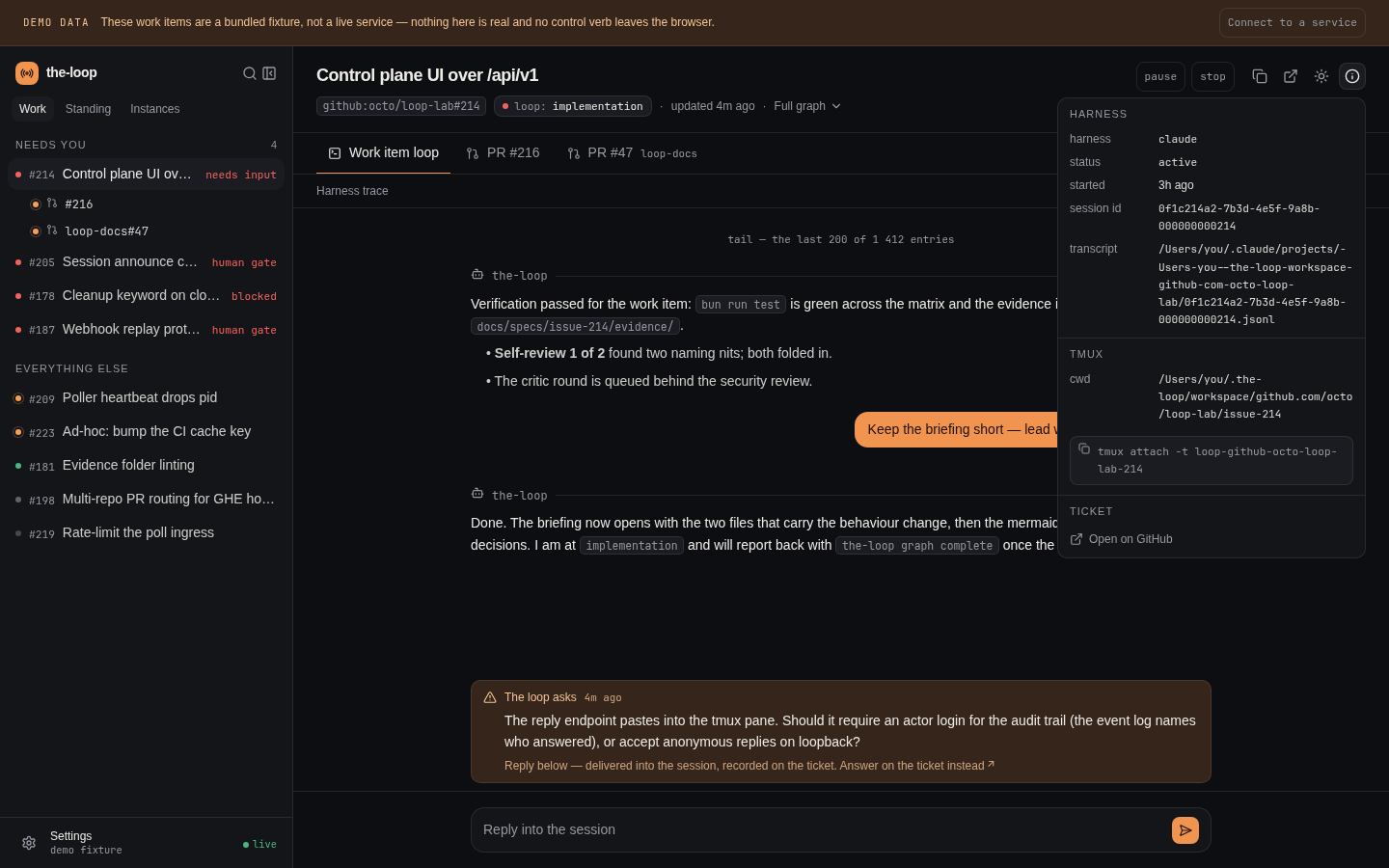Expand the Full graph dropdown
Viewport: 1389px width, 868px height.
tap(807, 106)
